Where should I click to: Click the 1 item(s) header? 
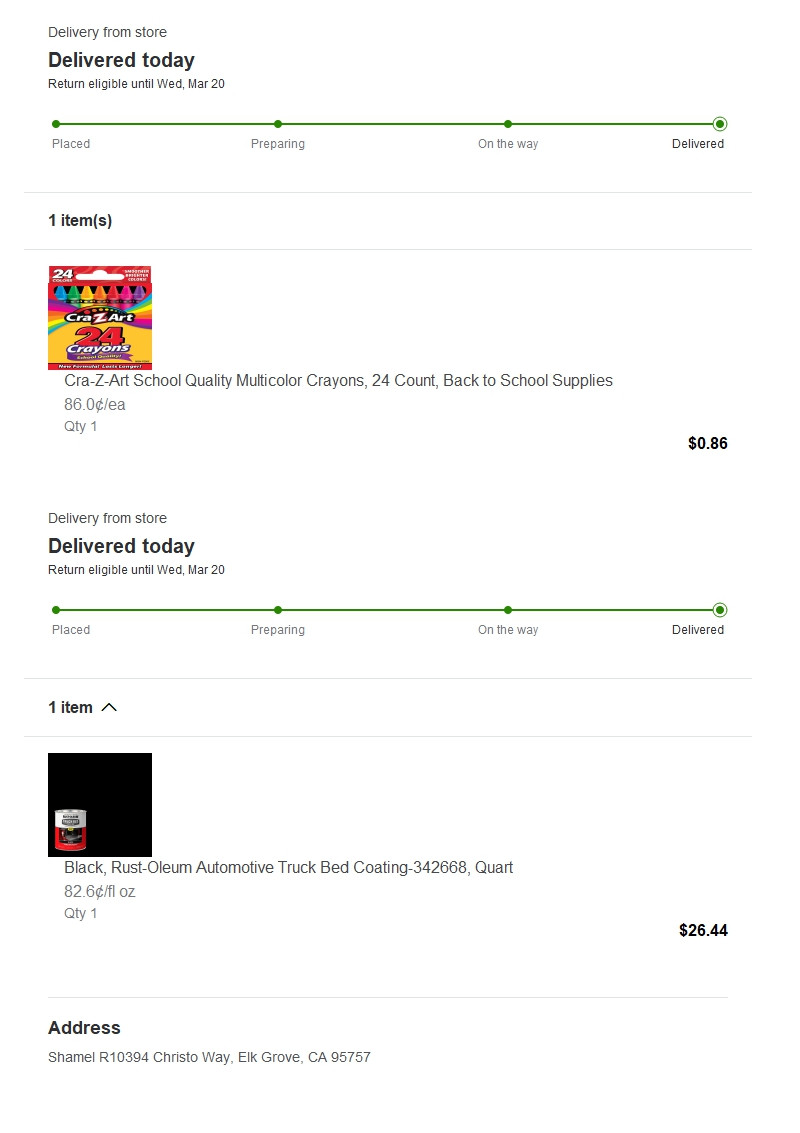[80, 220]
